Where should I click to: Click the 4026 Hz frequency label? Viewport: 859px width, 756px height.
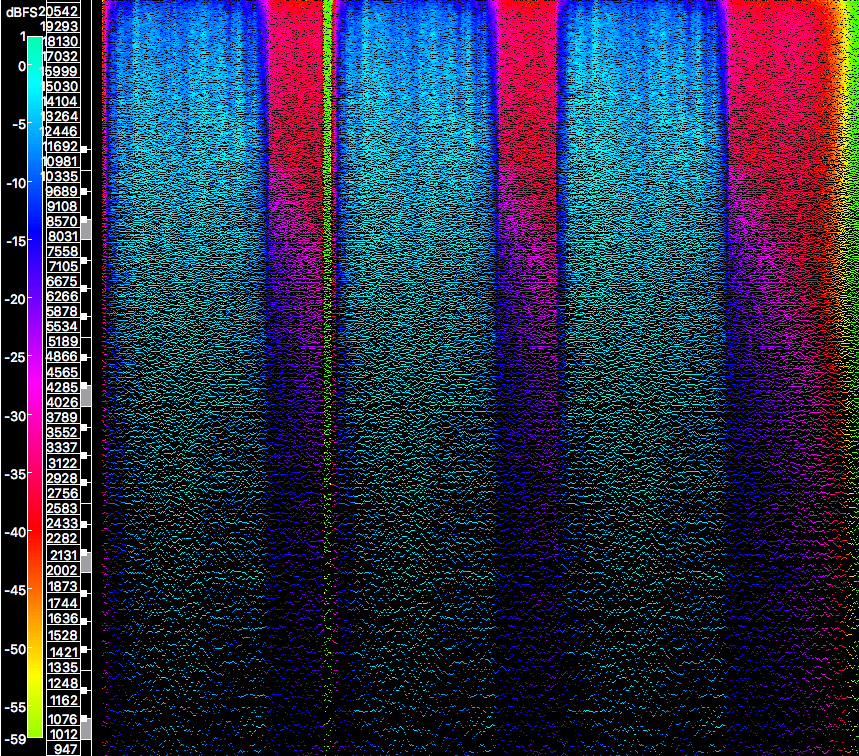(62, 402)
